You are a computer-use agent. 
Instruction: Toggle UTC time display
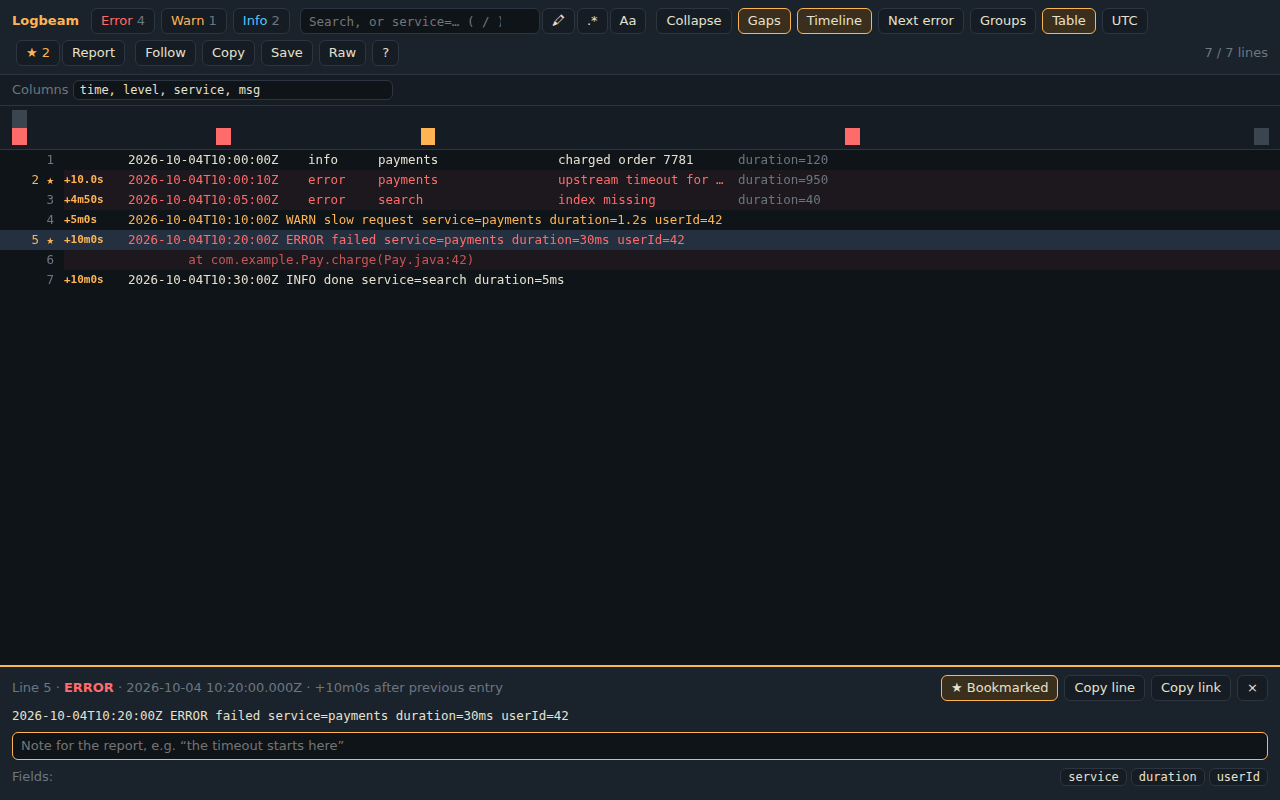1125,21
